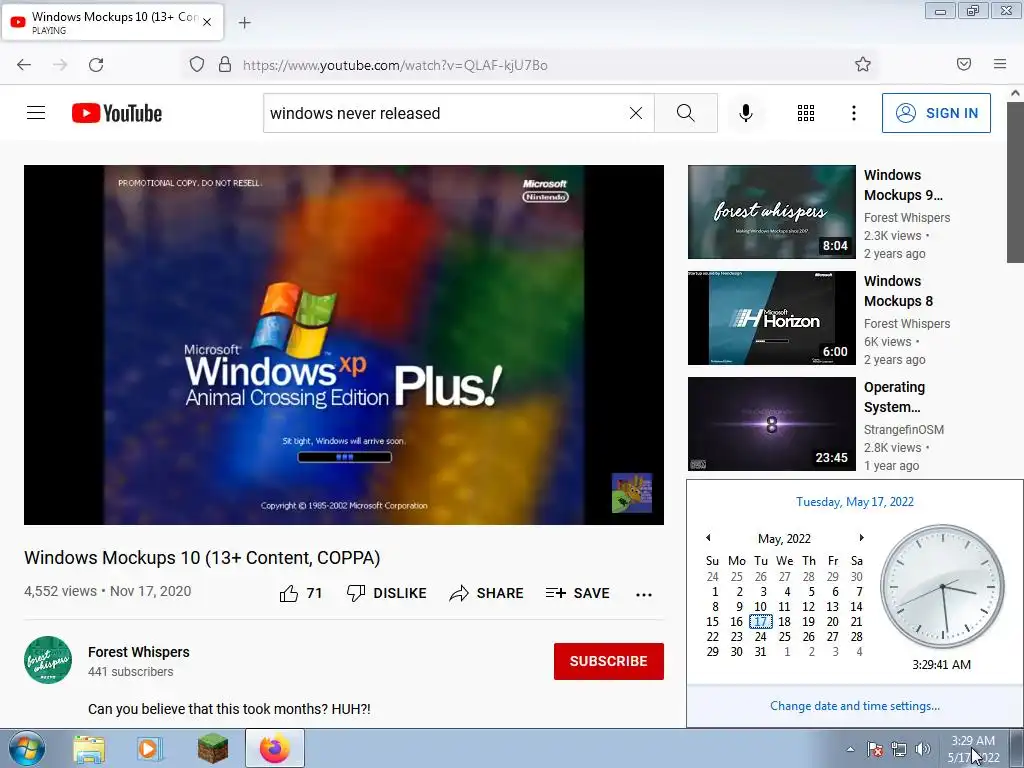Open the Windows Start orb

point(27,748)
